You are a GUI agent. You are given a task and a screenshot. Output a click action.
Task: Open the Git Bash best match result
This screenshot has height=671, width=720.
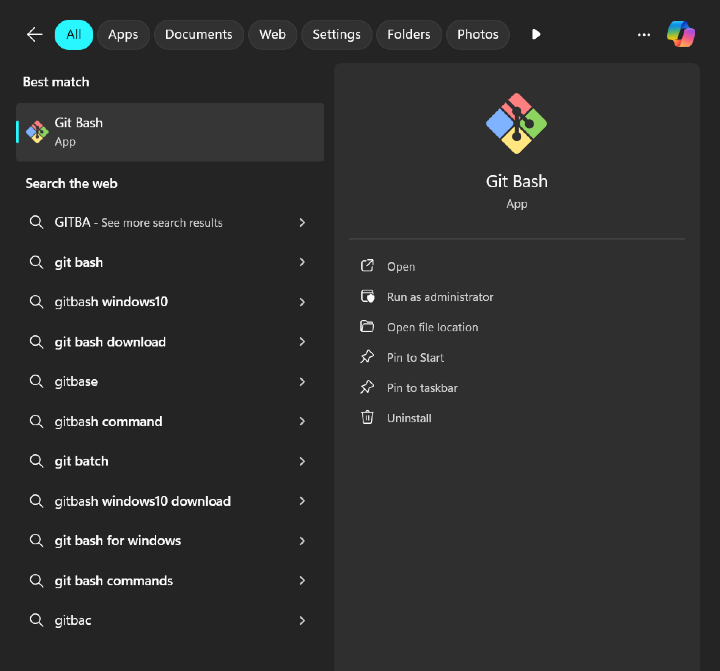(x=170, y=131)
